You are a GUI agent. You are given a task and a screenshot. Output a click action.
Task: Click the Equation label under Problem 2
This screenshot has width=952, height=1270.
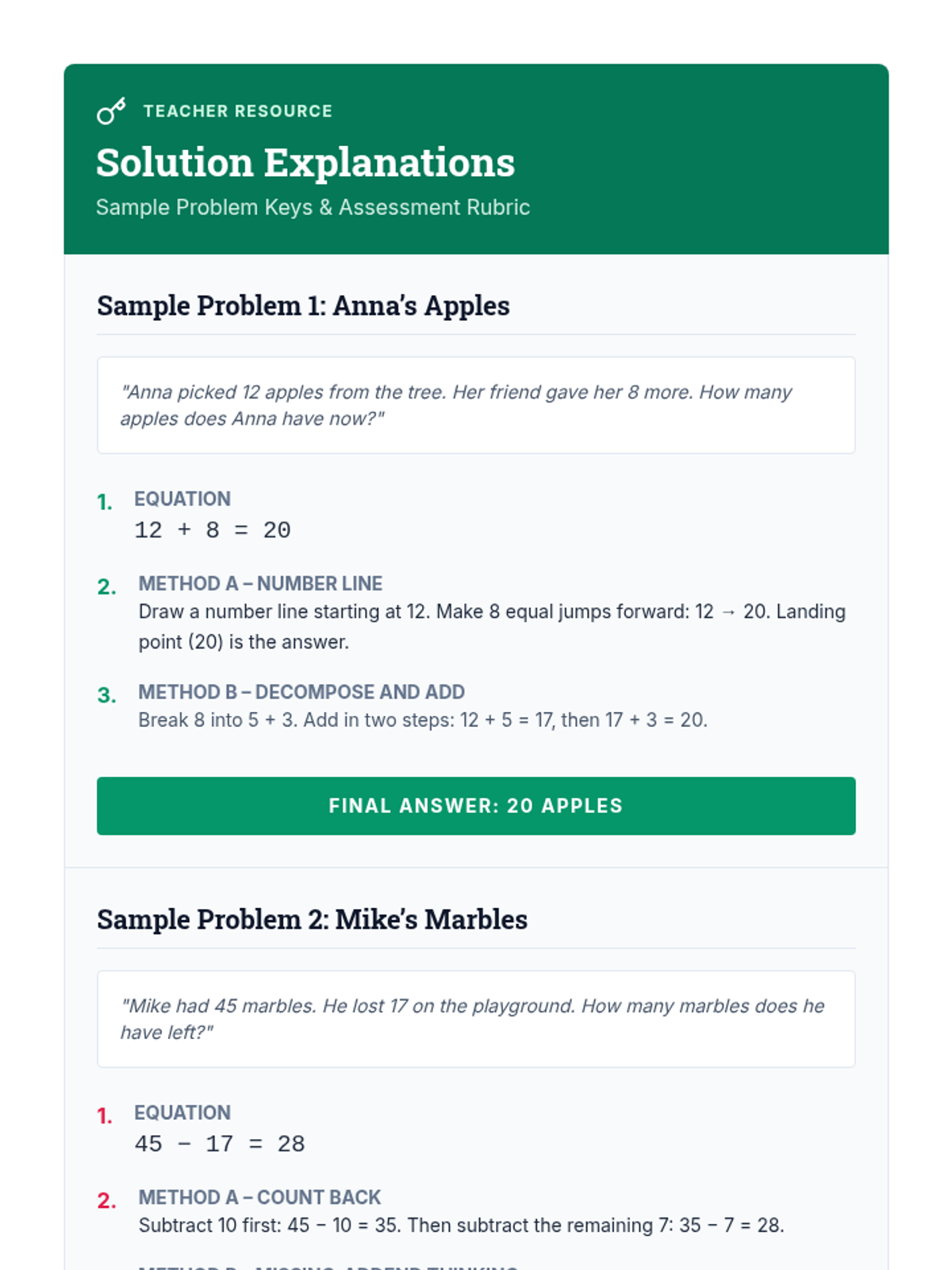point(182,1113)
